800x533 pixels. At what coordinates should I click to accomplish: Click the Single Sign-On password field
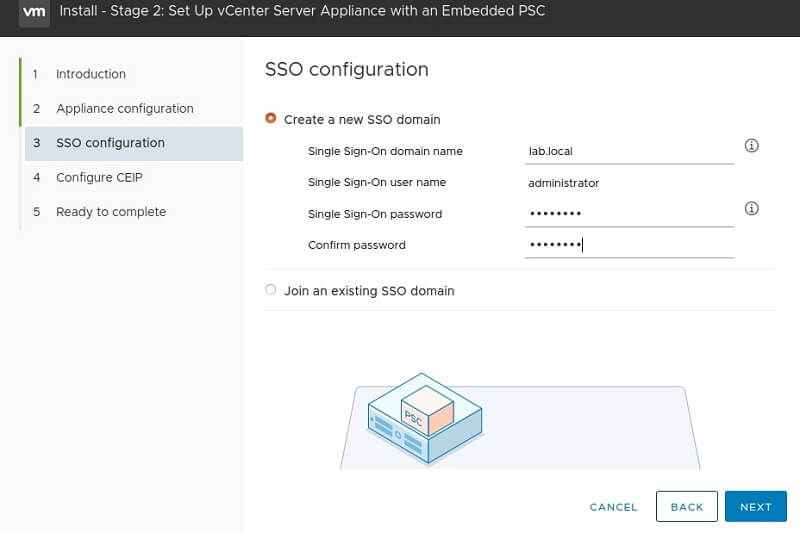click(629, 214)
